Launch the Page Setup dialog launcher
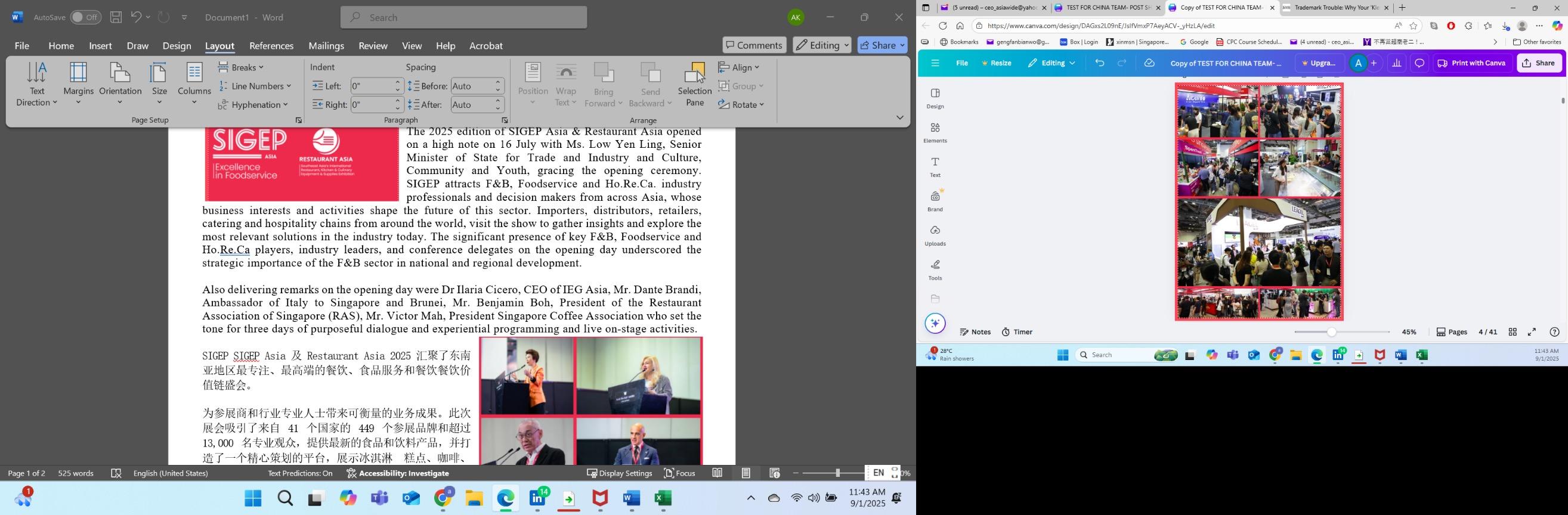 (299, 121)
